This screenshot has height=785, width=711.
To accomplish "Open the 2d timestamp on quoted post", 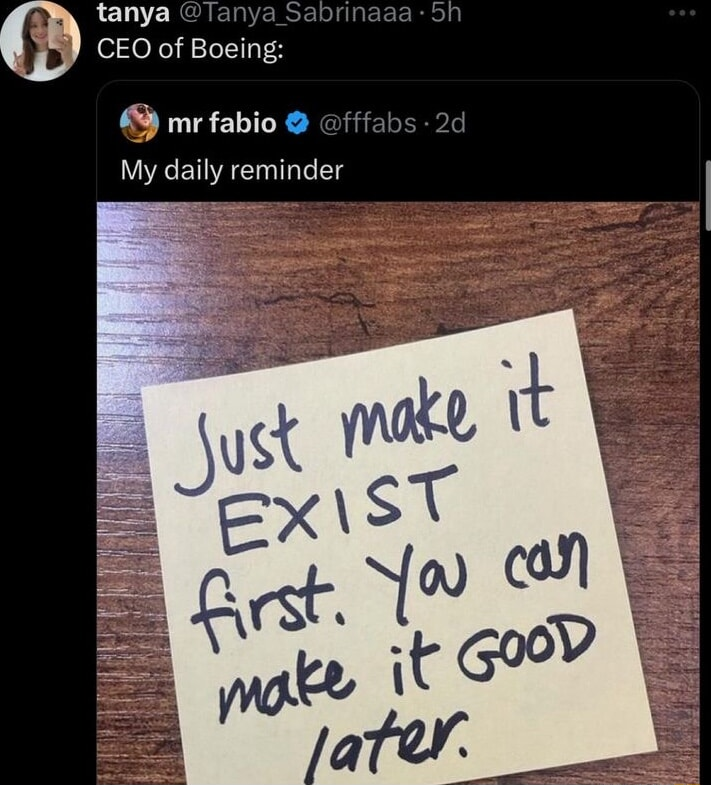I will tap(450, 123).
